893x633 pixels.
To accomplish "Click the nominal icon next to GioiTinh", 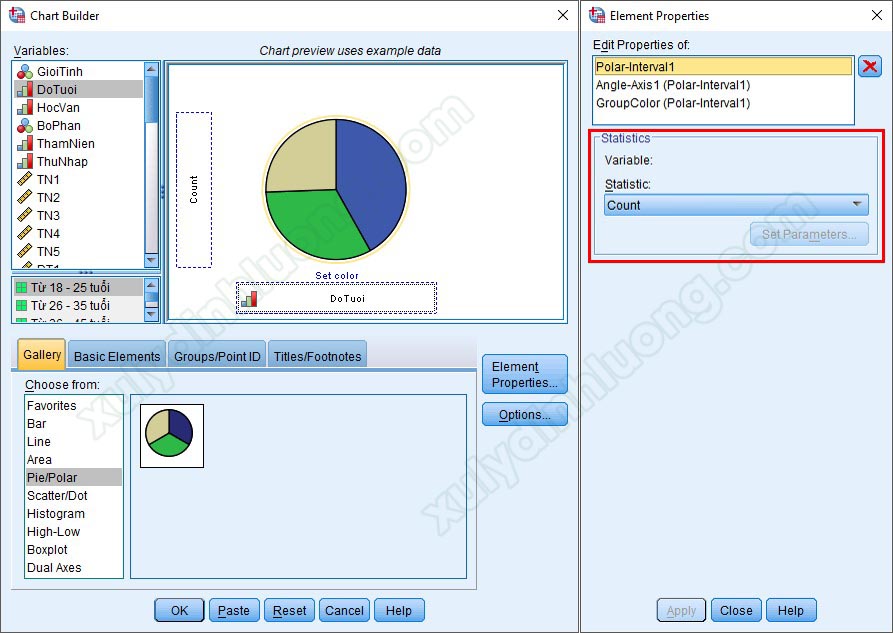I will pos(25,72).
